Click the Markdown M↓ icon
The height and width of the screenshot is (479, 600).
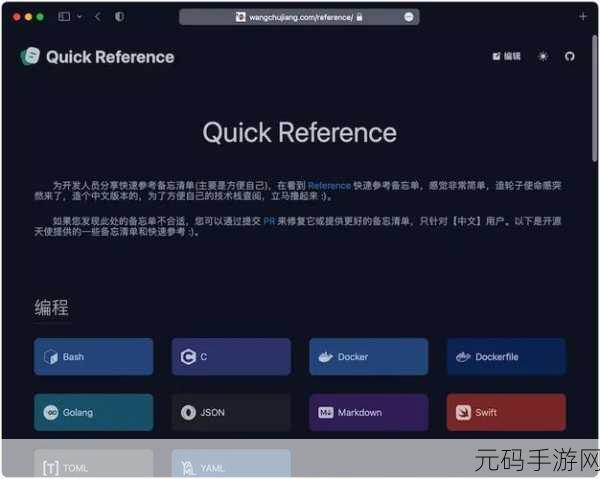click(326, 413)
